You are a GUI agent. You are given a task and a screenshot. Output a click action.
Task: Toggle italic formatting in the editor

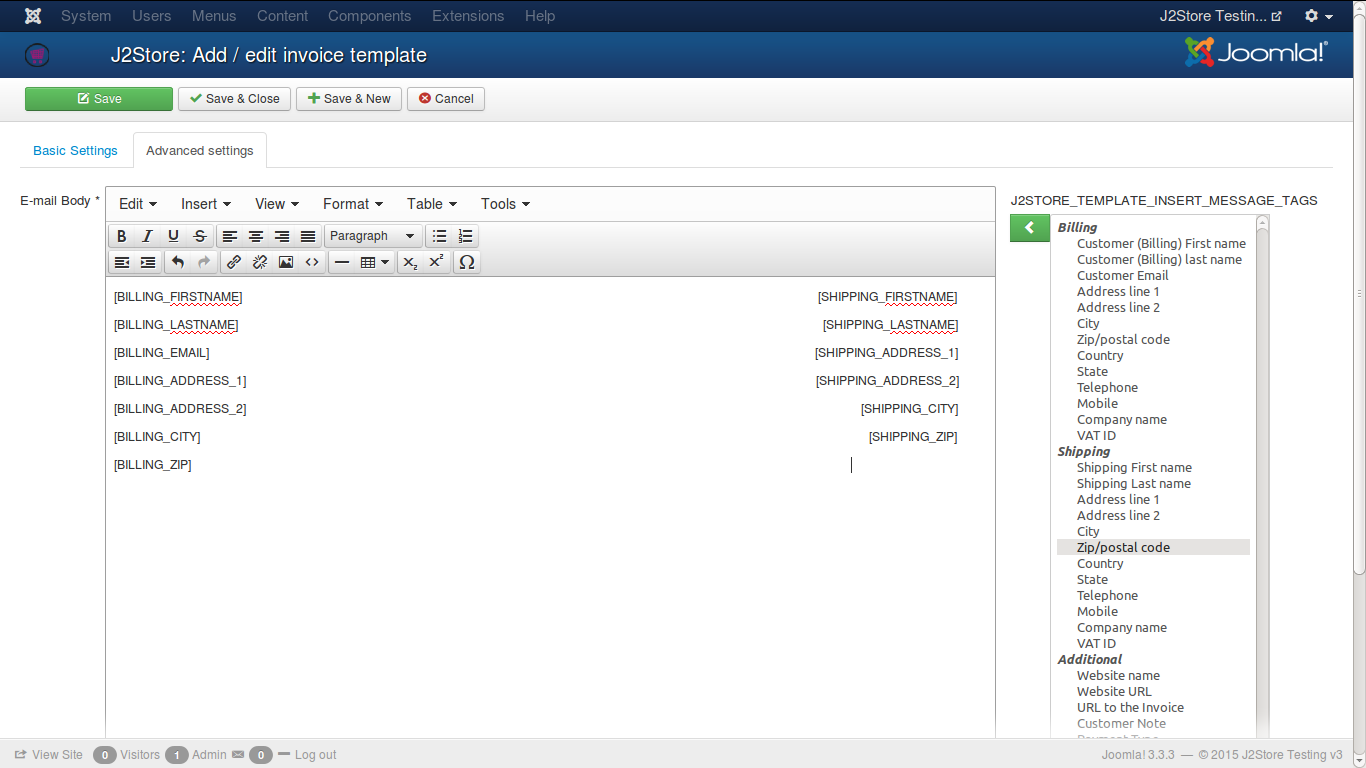click(x=148, y=236)
